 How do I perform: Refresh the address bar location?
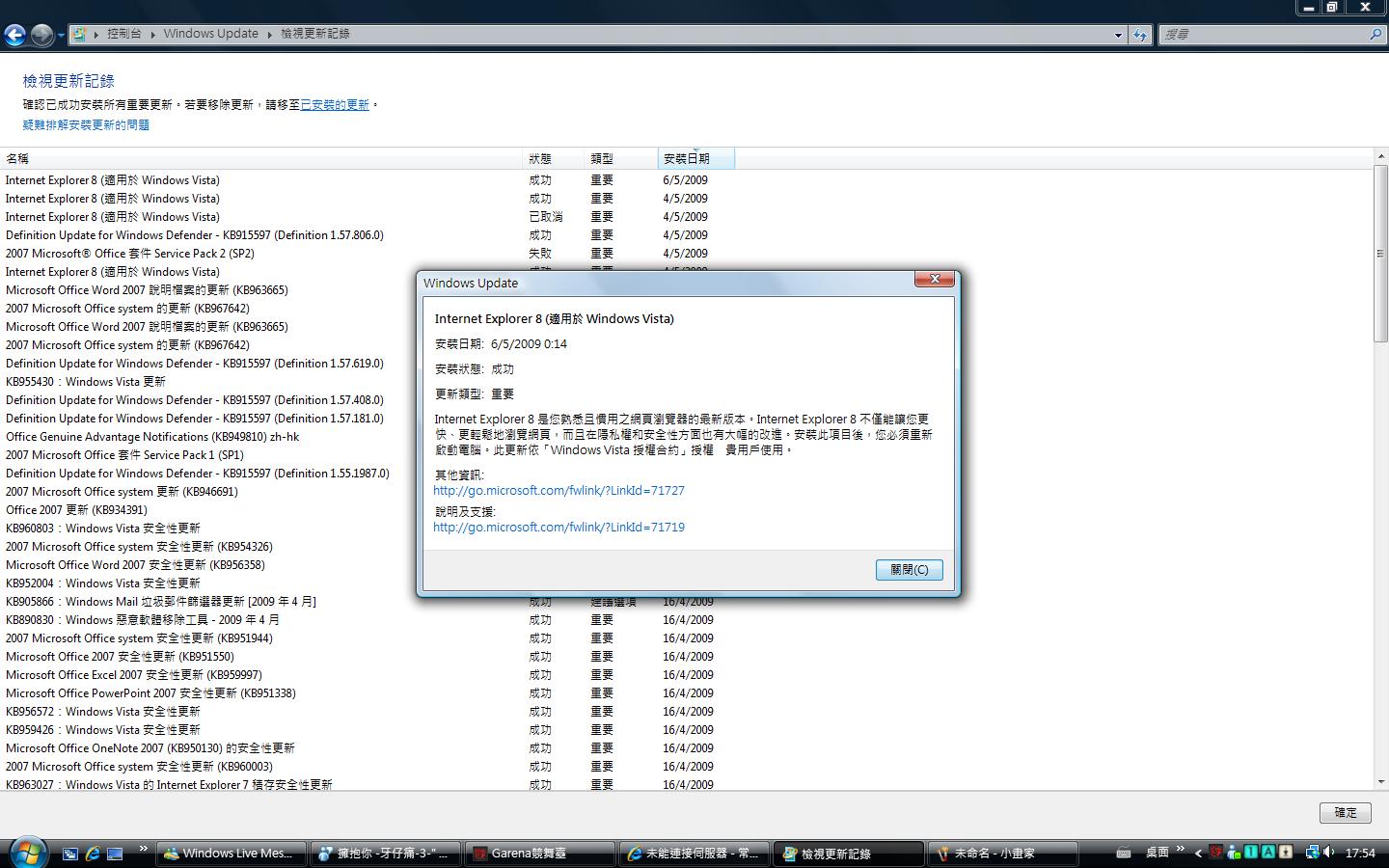coord(1140,35)
